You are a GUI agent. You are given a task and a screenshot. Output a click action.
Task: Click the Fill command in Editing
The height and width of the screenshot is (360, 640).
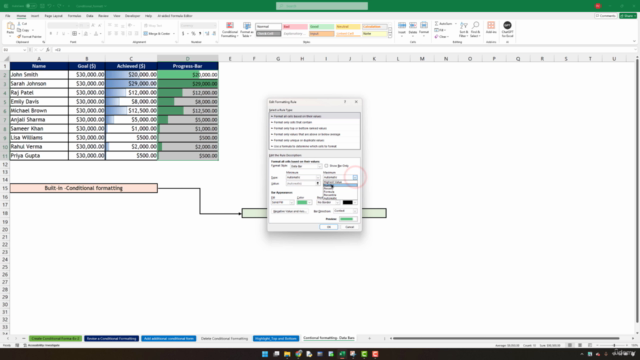(x=440, y=30)
